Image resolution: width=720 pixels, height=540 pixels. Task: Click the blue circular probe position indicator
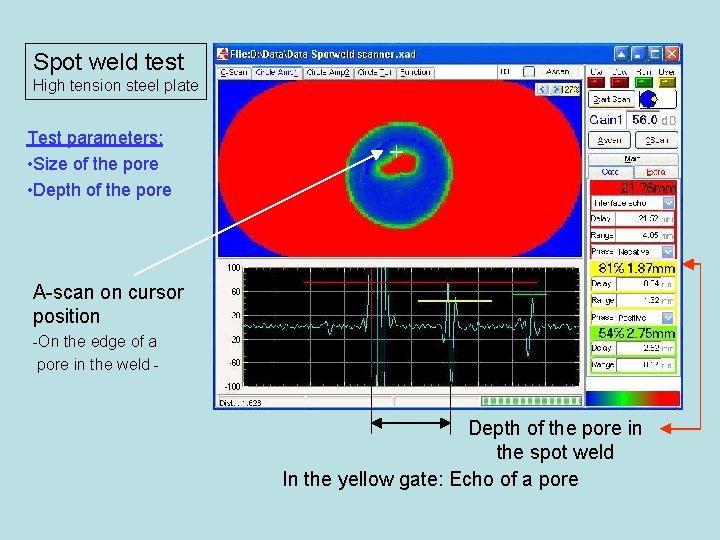(648, 99)
